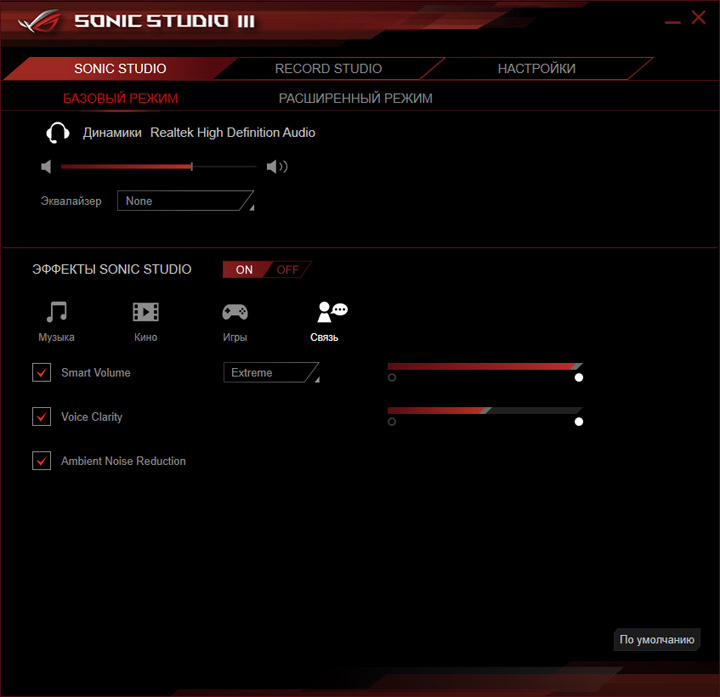Click Smart Volume slider minimum circle
The width and height of the screenshot is (720, 697).
point(392,377)
